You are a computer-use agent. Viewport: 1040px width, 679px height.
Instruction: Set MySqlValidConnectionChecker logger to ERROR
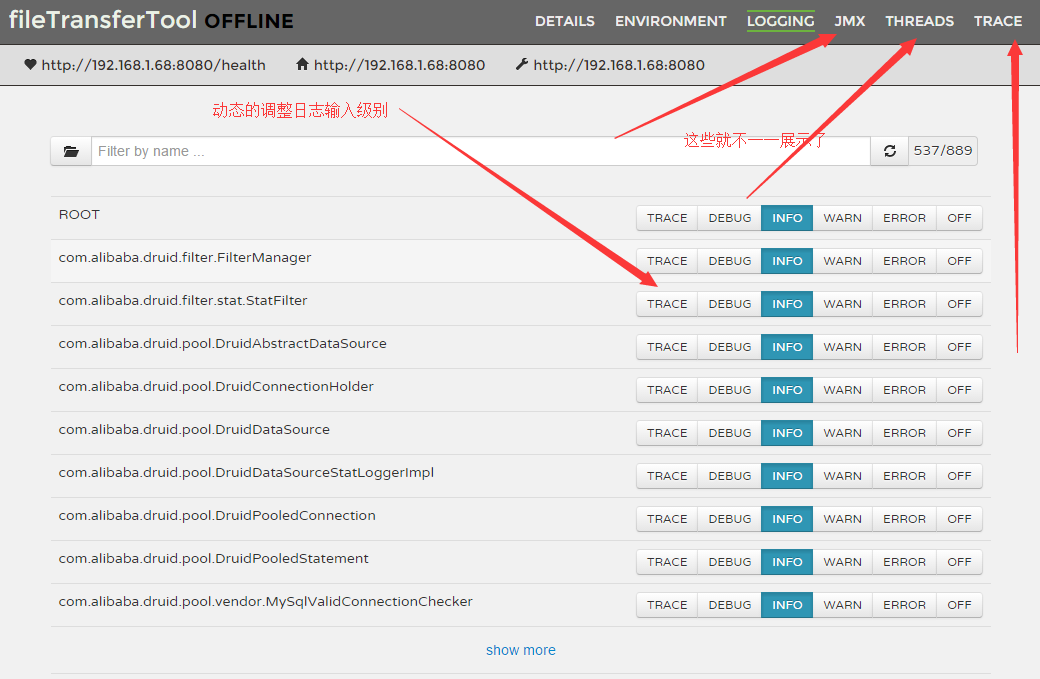click(x=904, y=605)
